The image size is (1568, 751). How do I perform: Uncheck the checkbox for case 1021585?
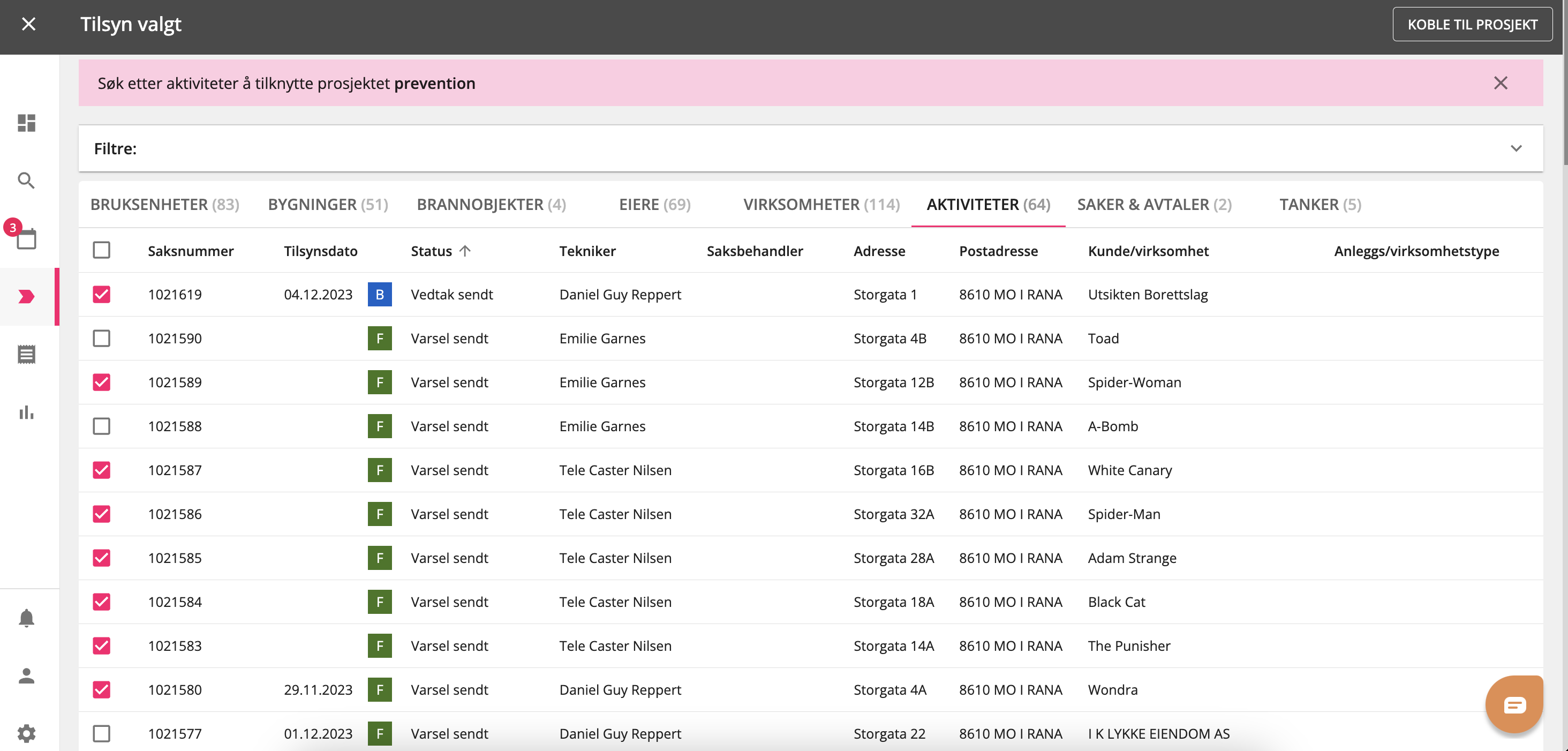pos(102,558)
